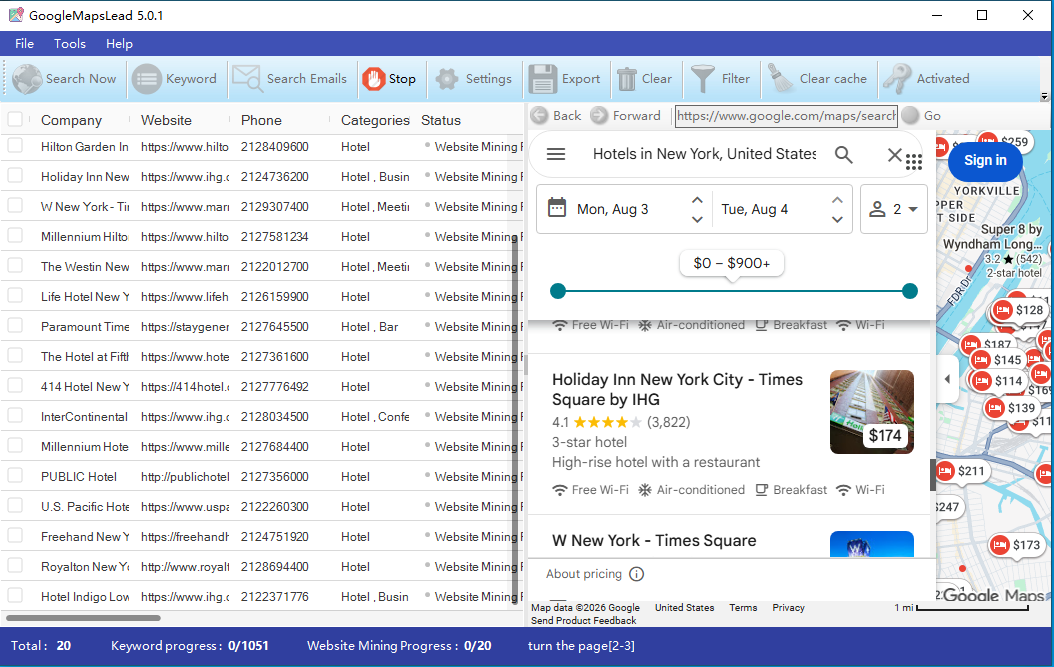Image resolution: width=1054 pixels, height=667 pixels.
Task: Move check-in date Mon, Aug 3 later
Action: pyautogui.click(x=697, y=219)
